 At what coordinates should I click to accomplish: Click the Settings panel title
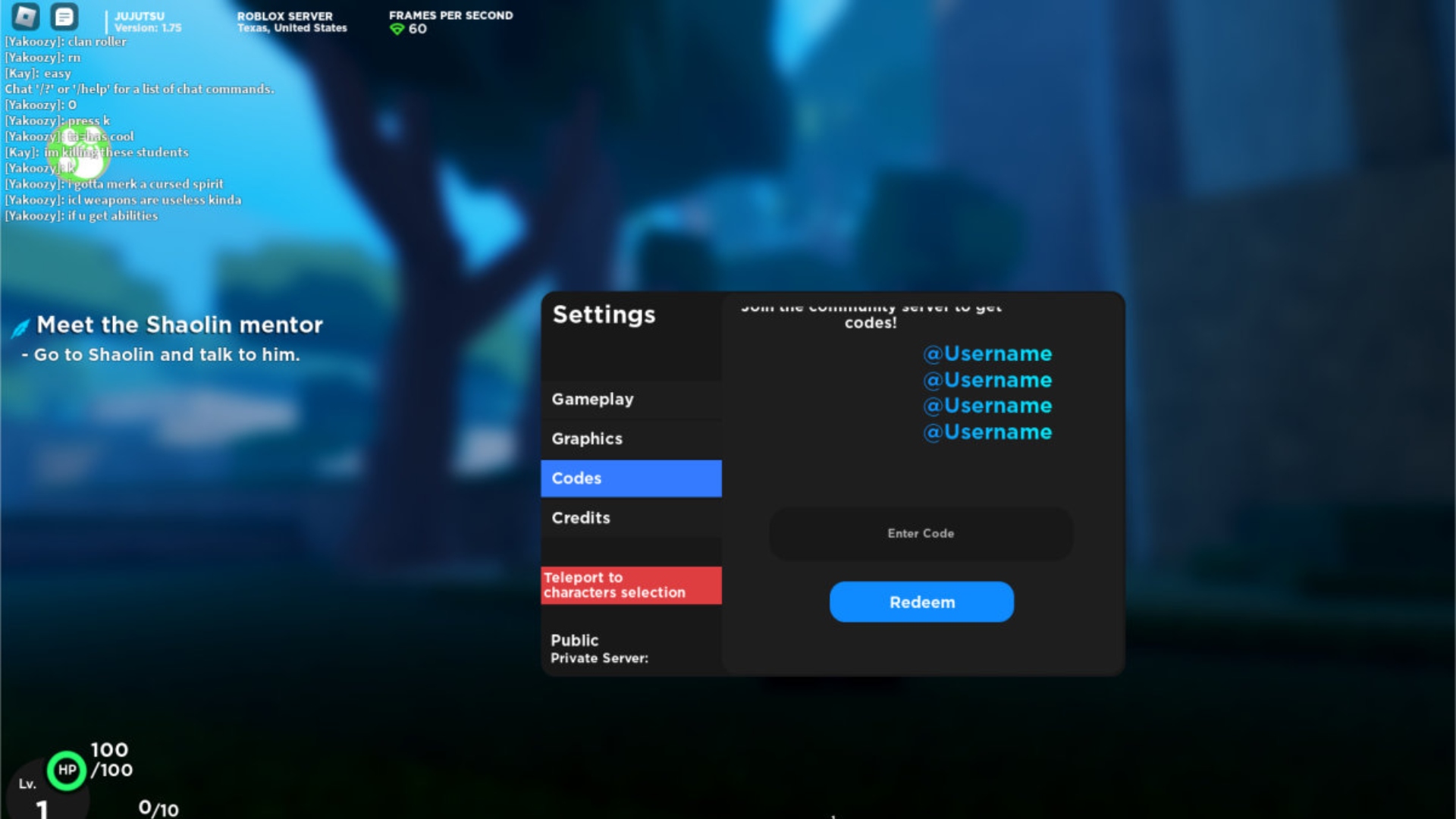604,315
